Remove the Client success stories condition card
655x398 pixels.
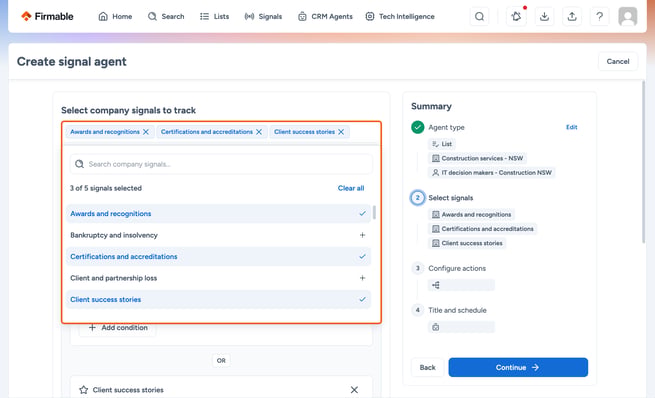tap(354, 390)
